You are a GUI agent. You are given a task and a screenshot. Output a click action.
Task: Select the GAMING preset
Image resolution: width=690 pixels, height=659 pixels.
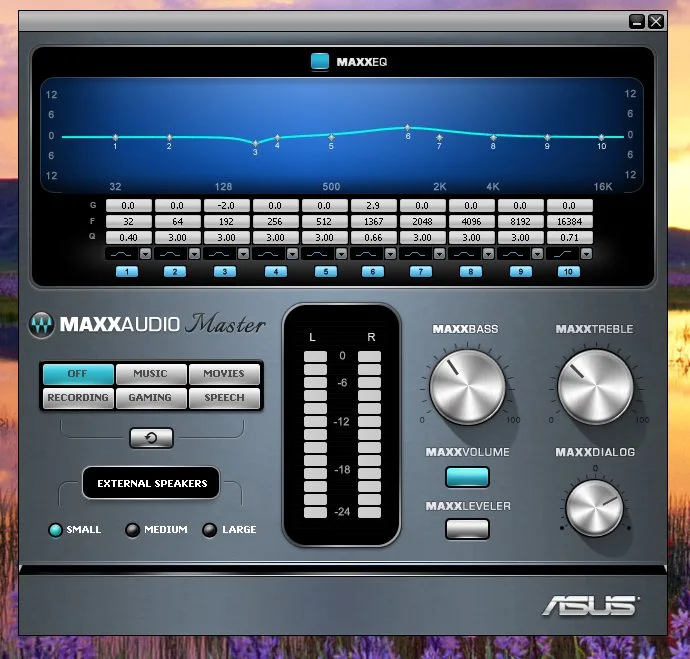click(151, 398)
